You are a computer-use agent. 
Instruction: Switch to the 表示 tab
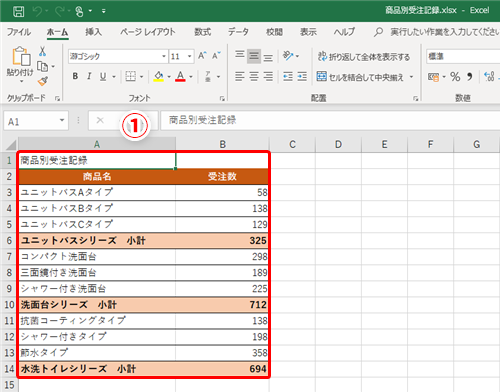(308, 32)
